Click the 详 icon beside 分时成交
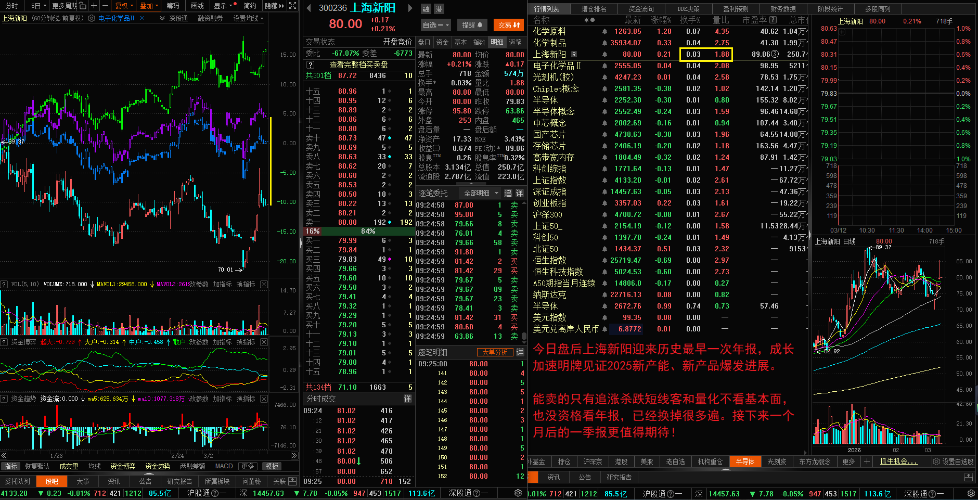Viewport: 978px width, 500px height. (x=407, y=398)
